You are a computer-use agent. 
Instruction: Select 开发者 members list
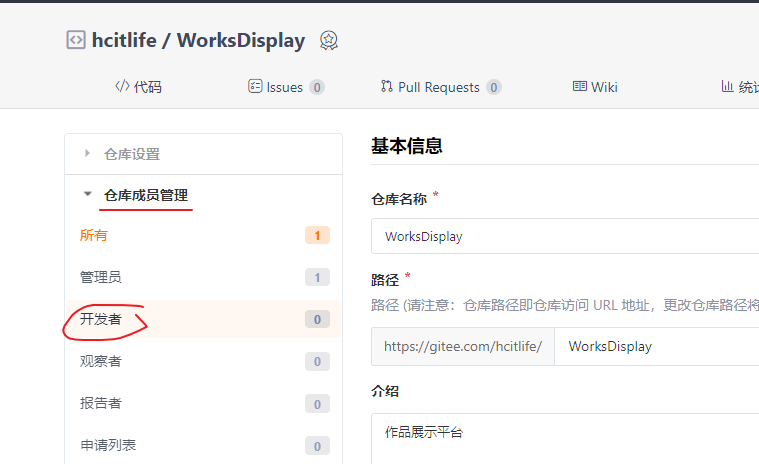203,319
